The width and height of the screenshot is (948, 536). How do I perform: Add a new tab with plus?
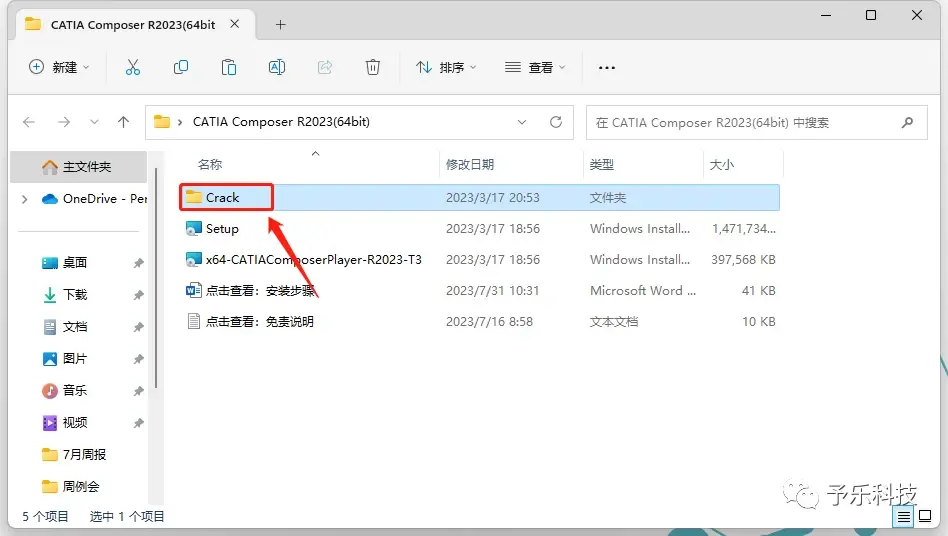tap(280, 25)
